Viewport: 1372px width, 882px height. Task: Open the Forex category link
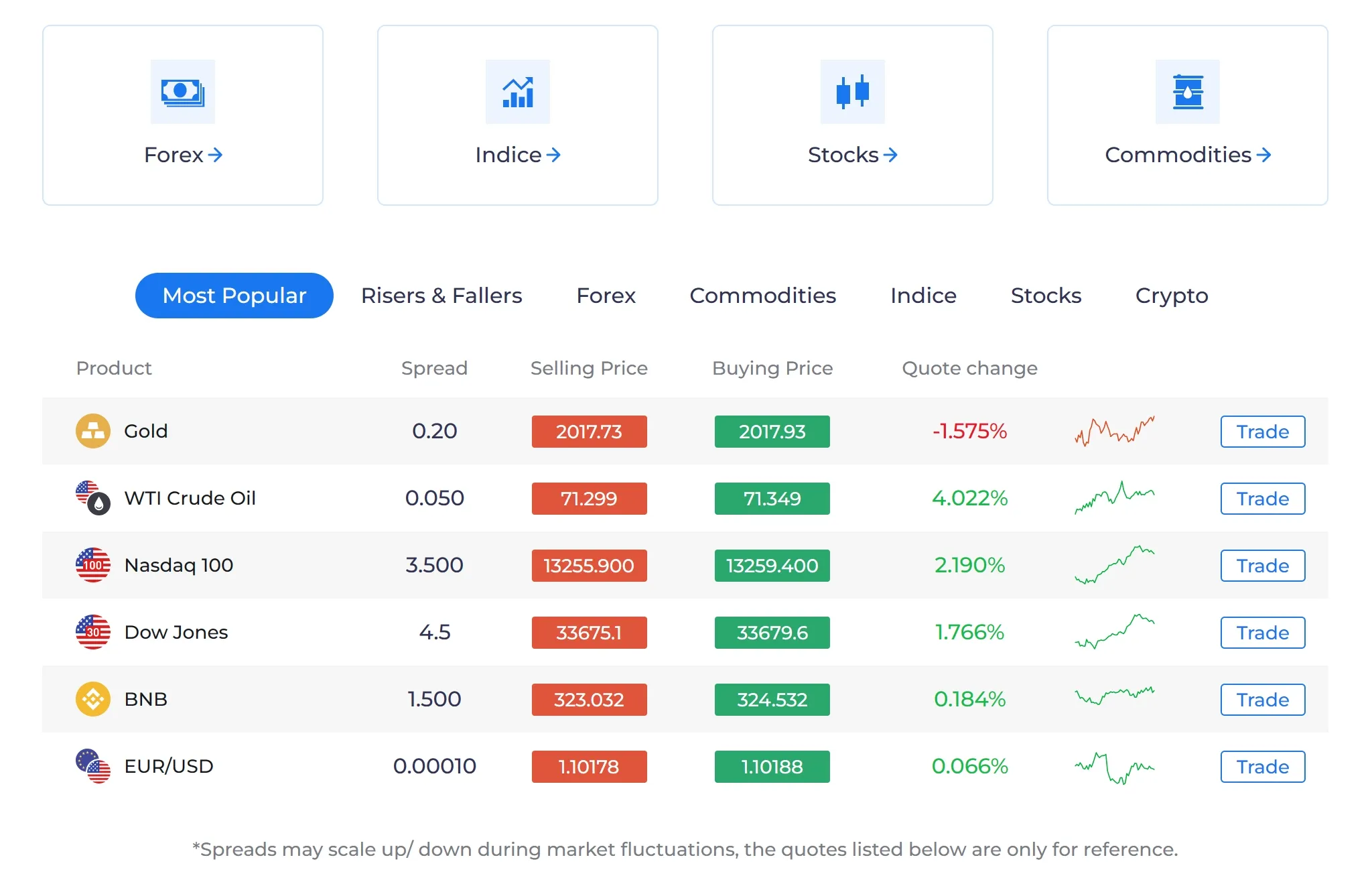pyautogui.click(x=183, y=155)
